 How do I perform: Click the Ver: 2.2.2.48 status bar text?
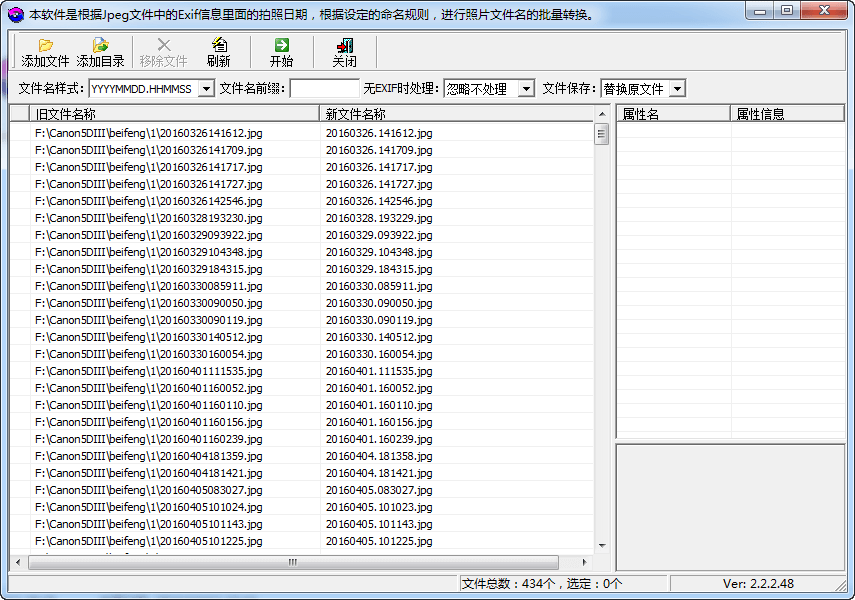click(758, 584)
